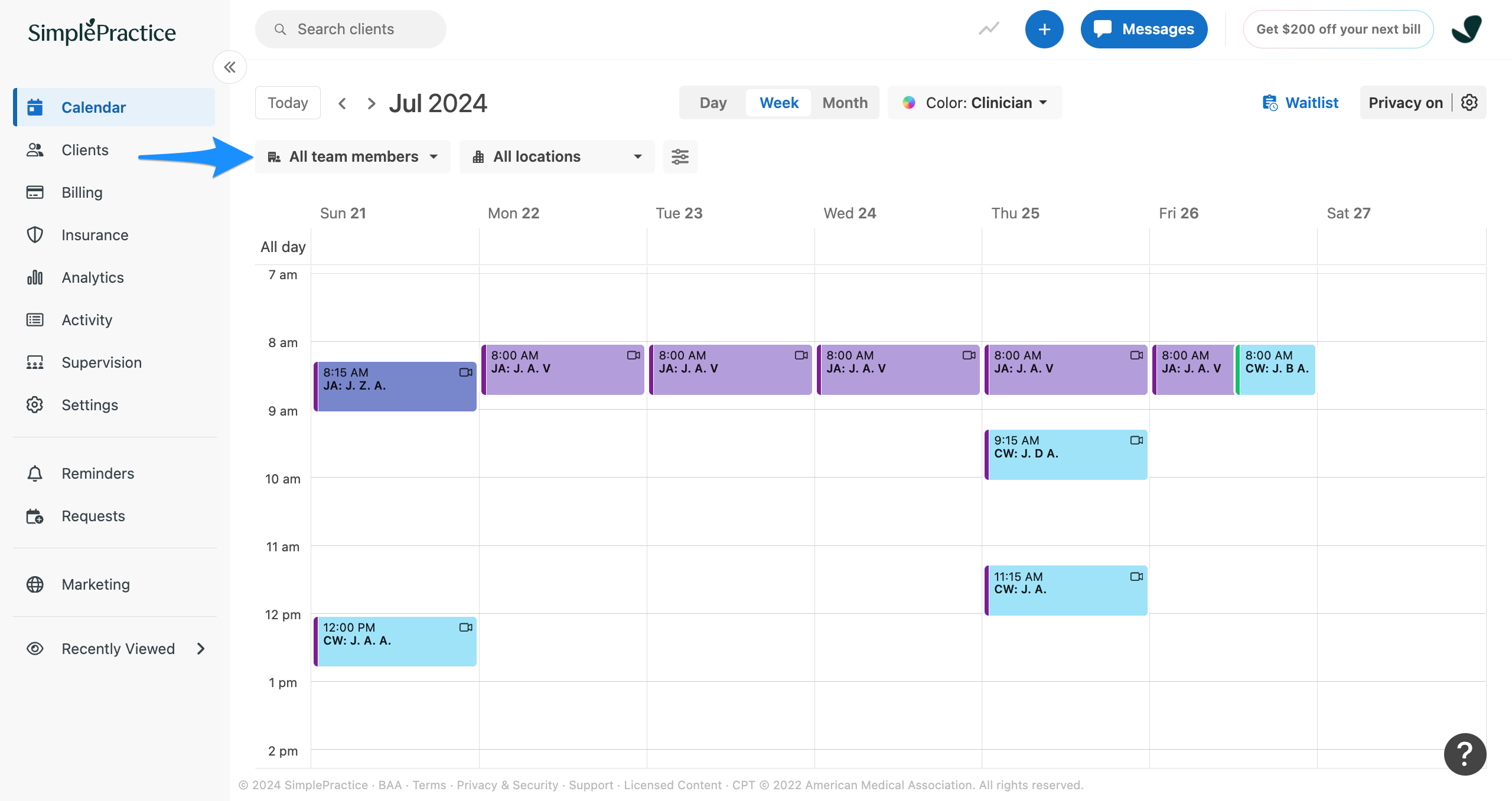Image resolution: width=1512 pixels, height=801 pixels.
Task: Collapse the sidebar with double chevron
Action: click(x=230, y=67)
